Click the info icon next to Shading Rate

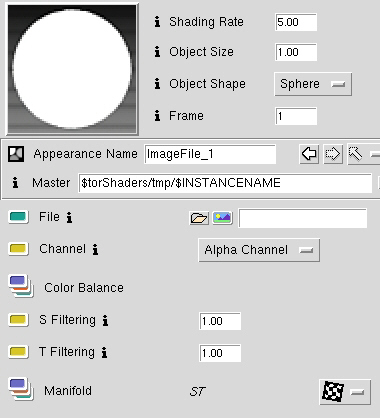157,22
